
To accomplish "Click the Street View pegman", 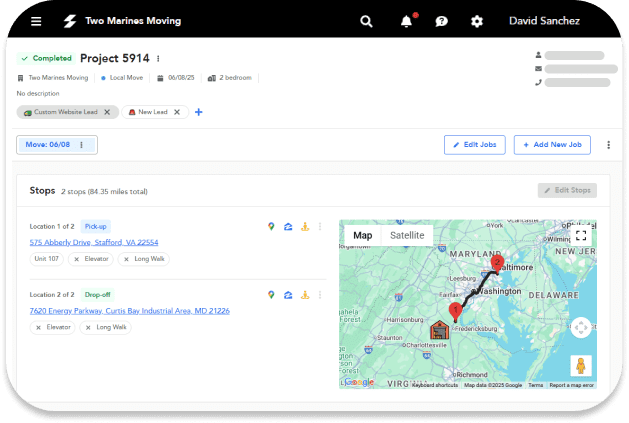I will [581, 366].
